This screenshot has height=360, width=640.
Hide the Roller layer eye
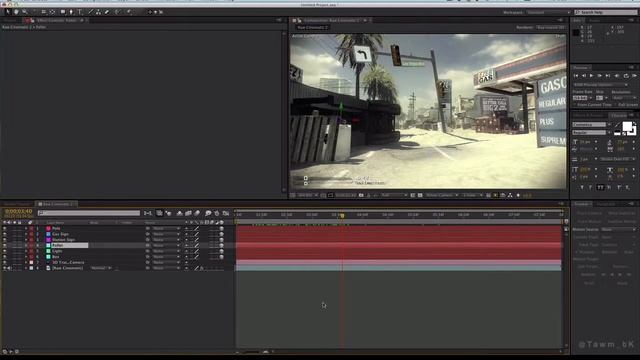click(5, 246)
